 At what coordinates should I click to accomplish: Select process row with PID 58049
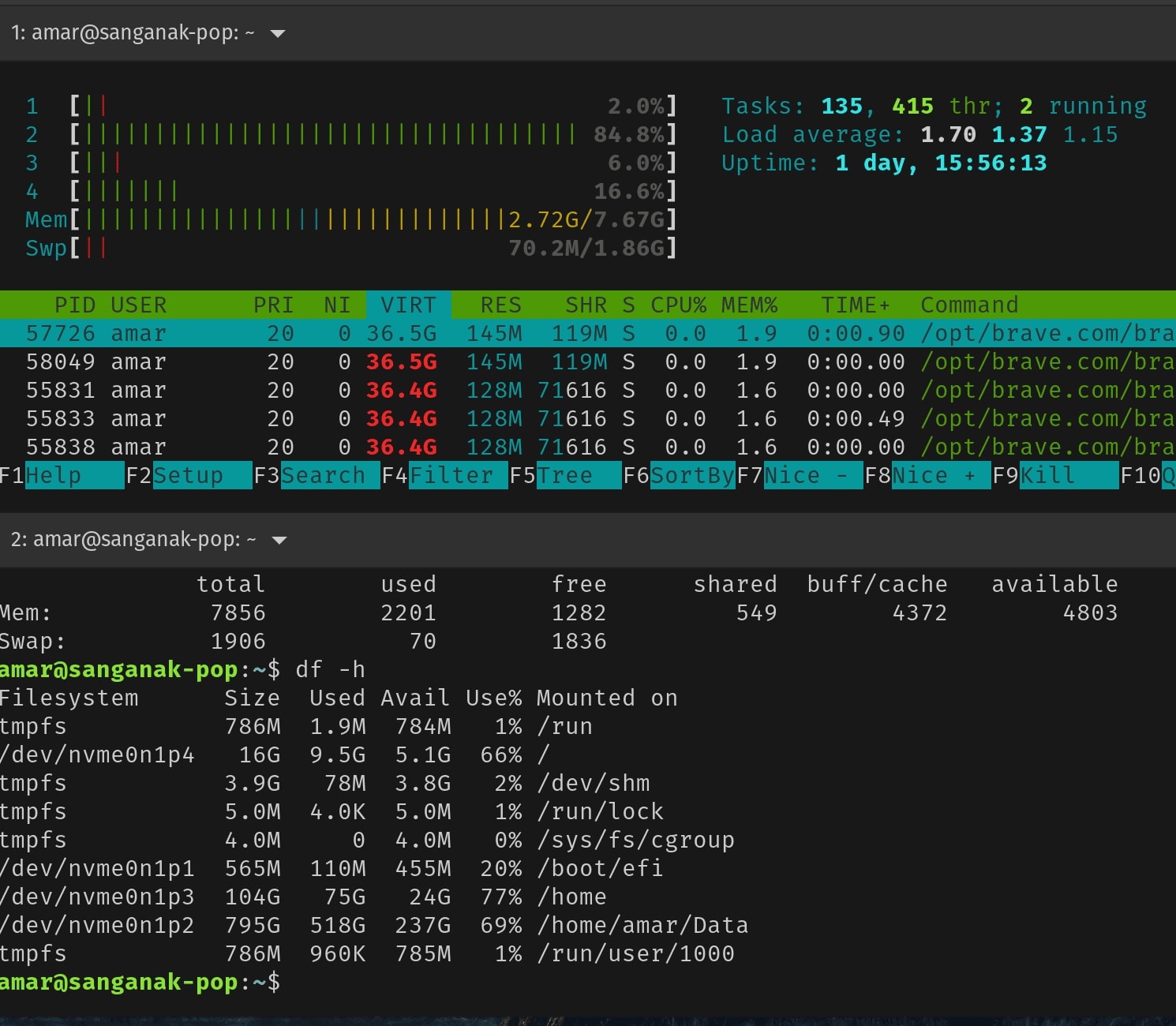pyautogui.click(x=588, y=362)
